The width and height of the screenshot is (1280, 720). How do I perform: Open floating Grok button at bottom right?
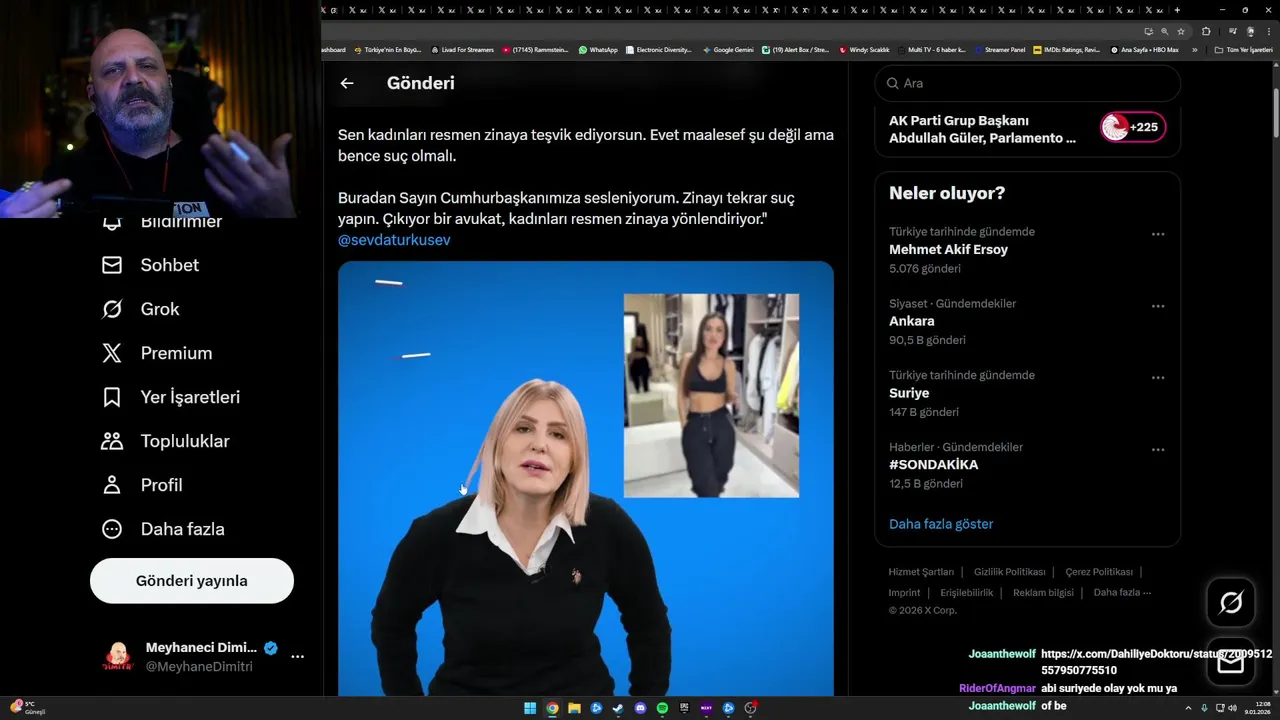[1231, 602]
